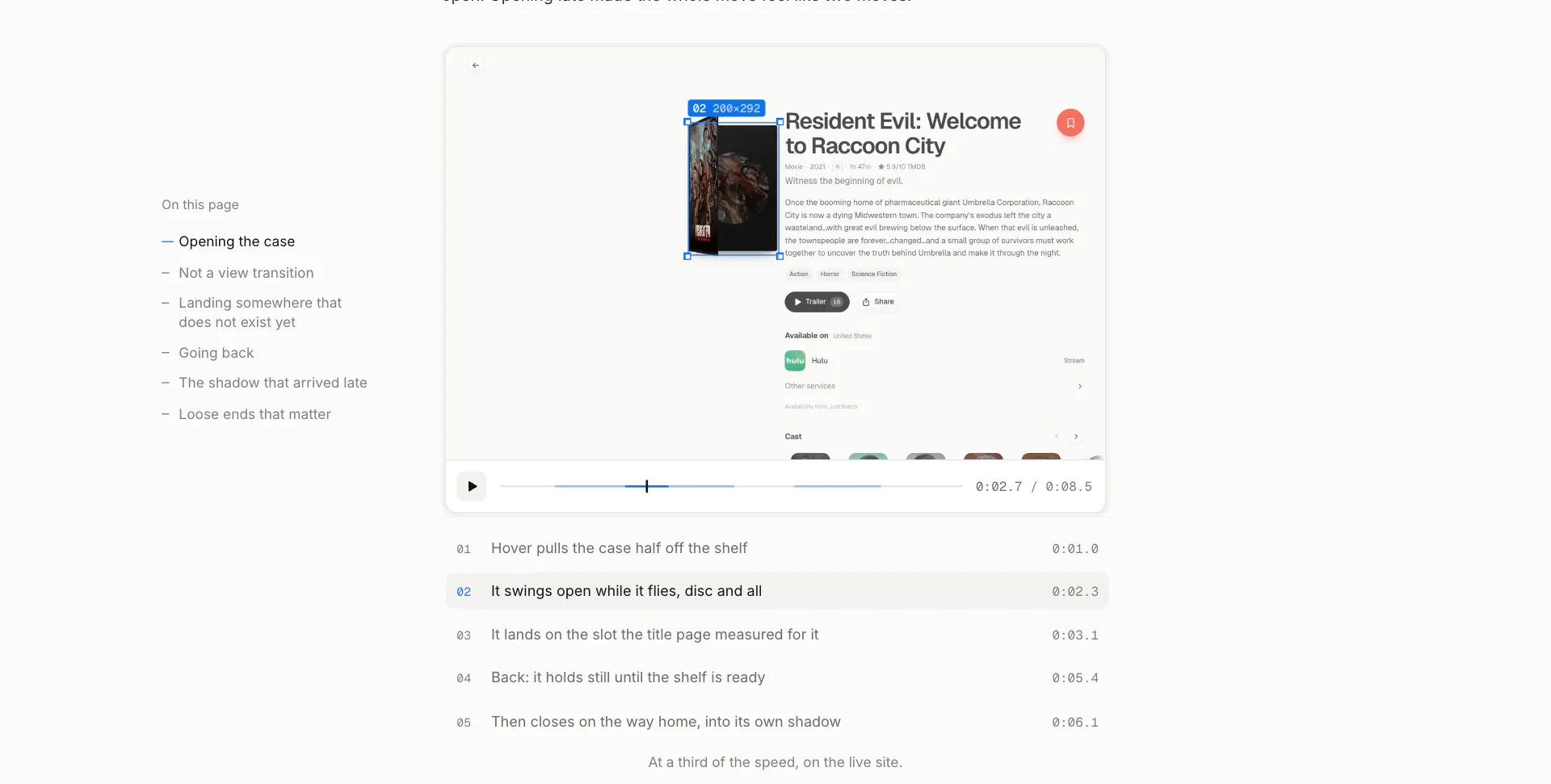The height and width of the screenshot is (784, 1551).
Task: Select step 02 'It swings open while it flies'
Action: pyautogui.click(x=777, y=591)
